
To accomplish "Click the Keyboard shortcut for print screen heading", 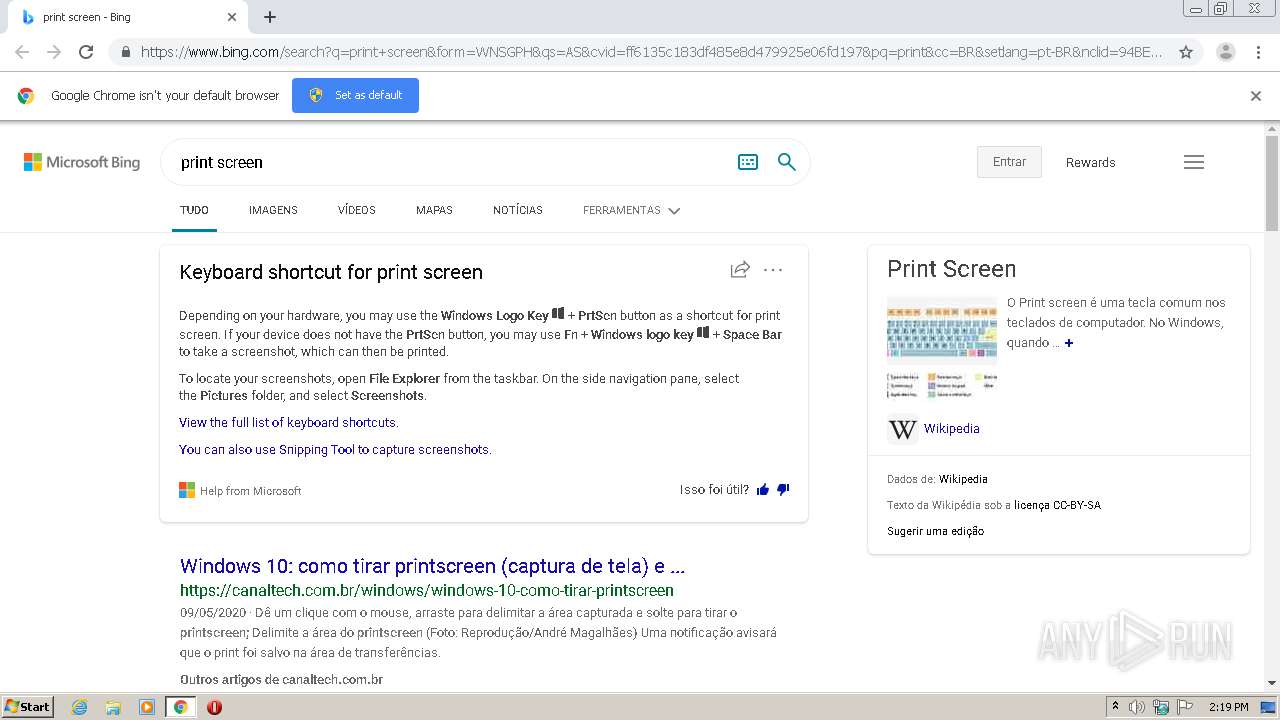I will (331, 272).
